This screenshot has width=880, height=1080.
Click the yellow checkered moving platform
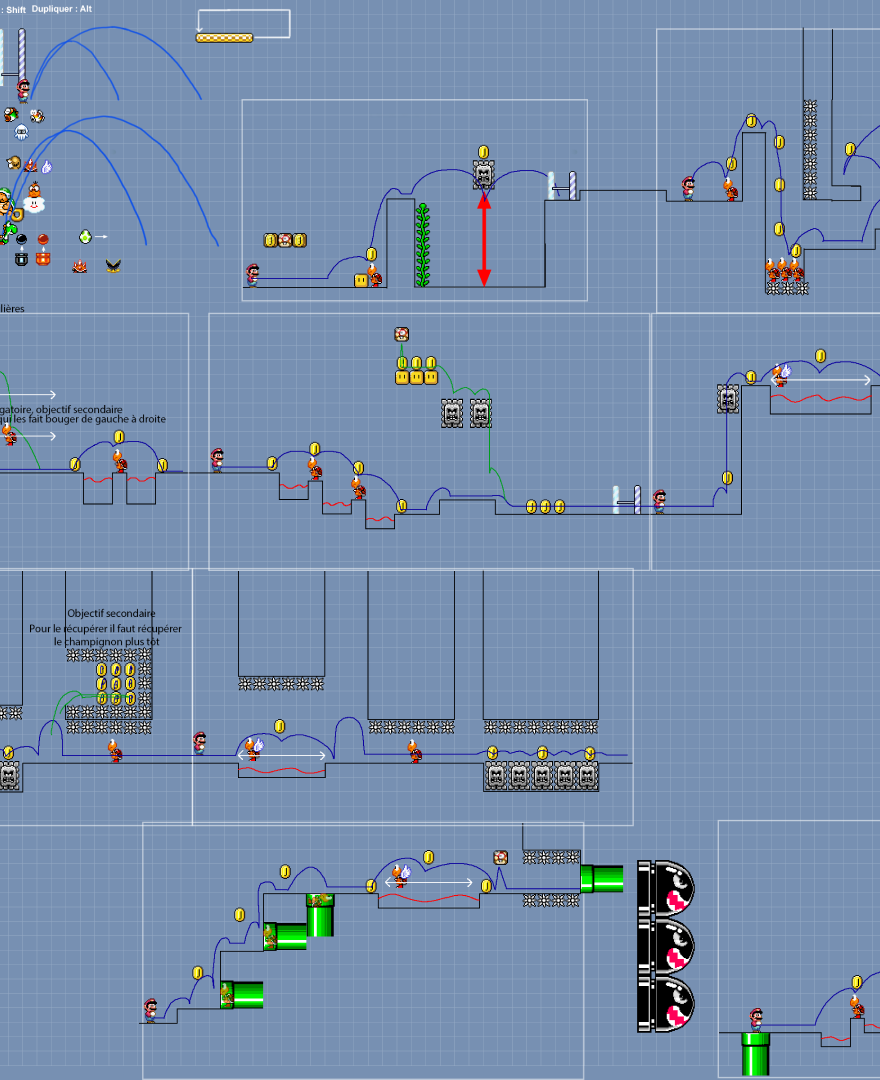tap(224, 38)
